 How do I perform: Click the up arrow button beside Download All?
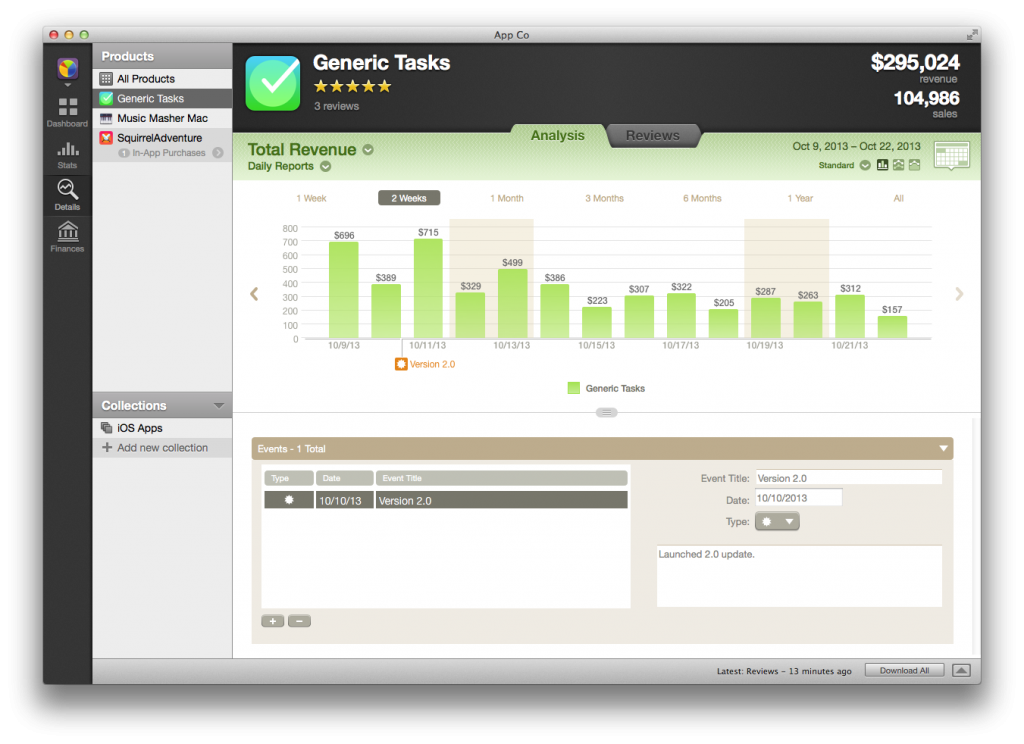[x=961, y=671]
